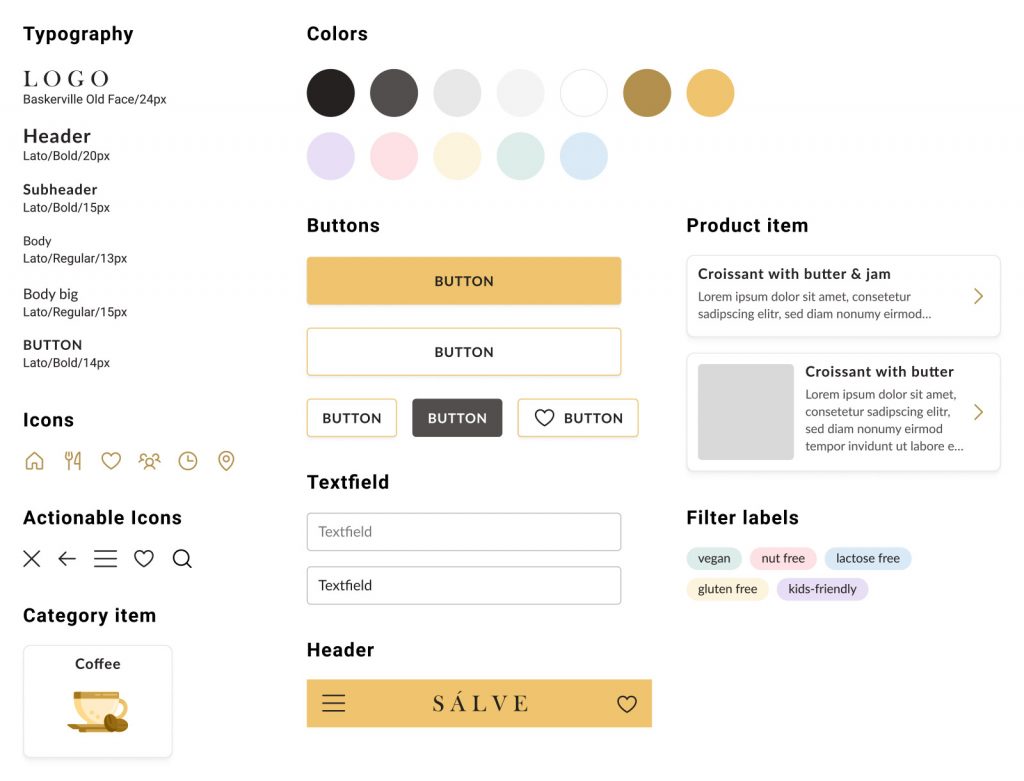Click the heart icon in SÁLVE header

tap(627, 704)
